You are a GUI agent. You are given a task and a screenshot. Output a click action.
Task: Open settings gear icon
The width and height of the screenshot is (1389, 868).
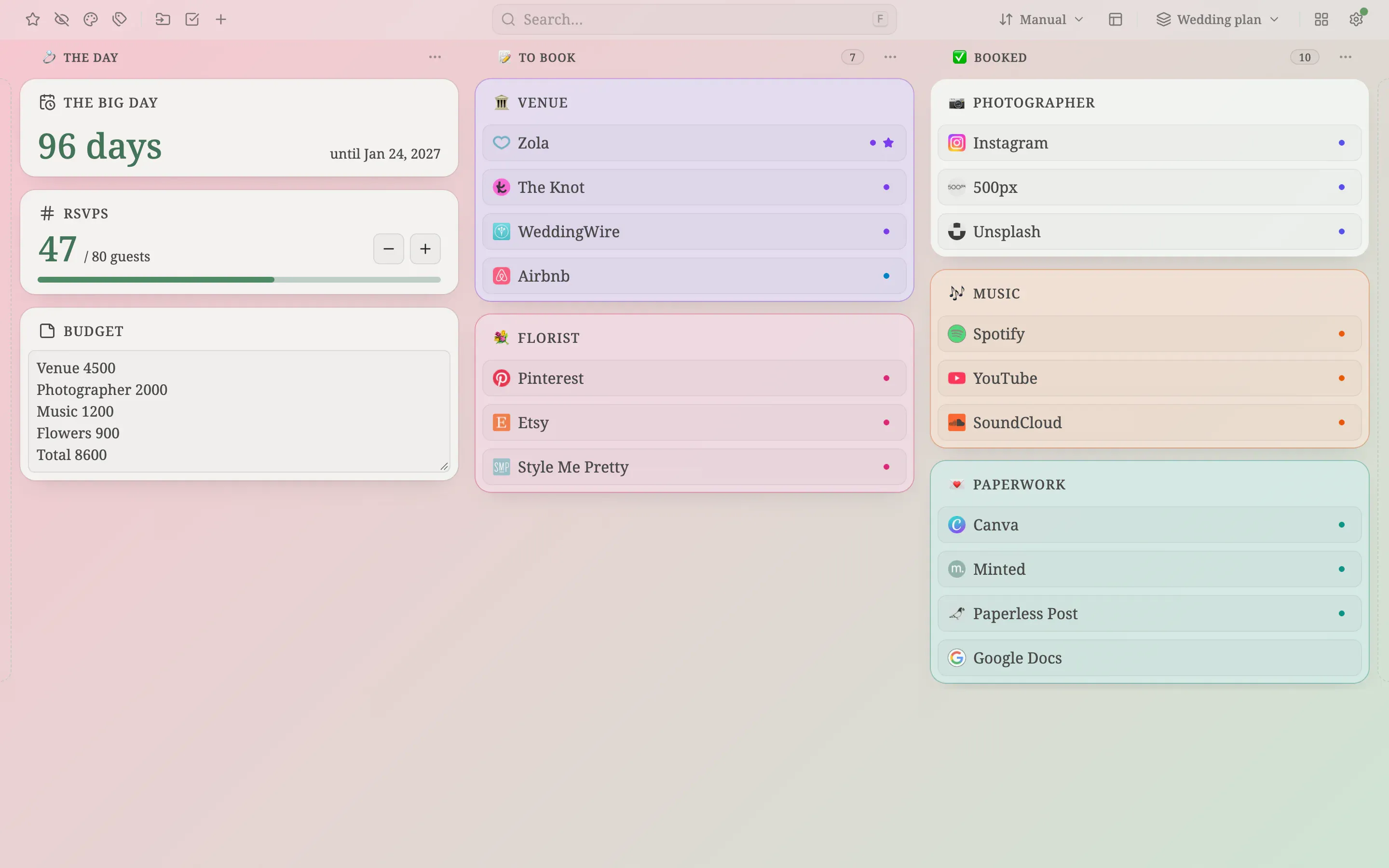click(x=1356, y=19)
